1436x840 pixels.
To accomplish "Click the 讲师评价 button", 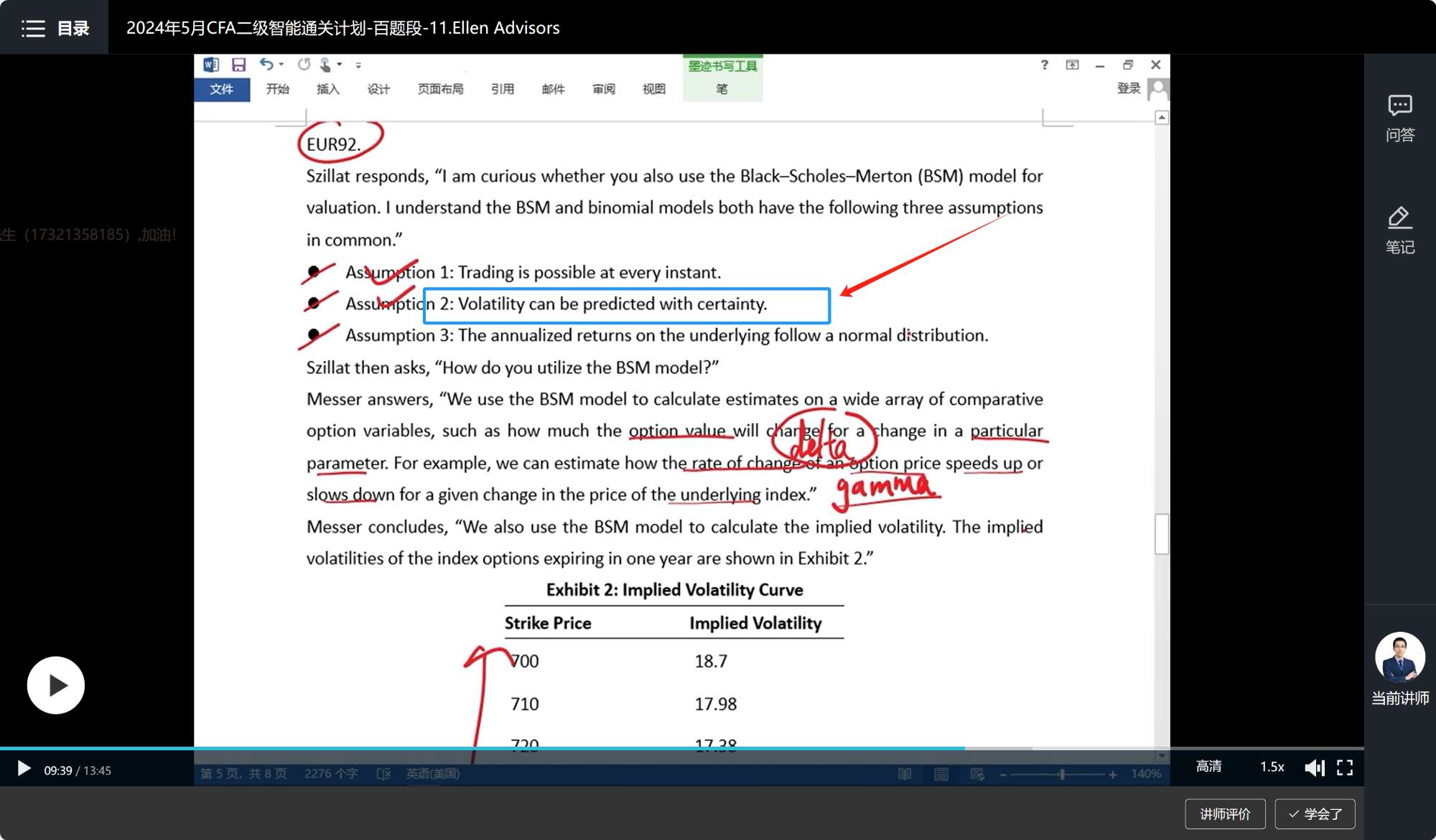I will click(1225, 813).
